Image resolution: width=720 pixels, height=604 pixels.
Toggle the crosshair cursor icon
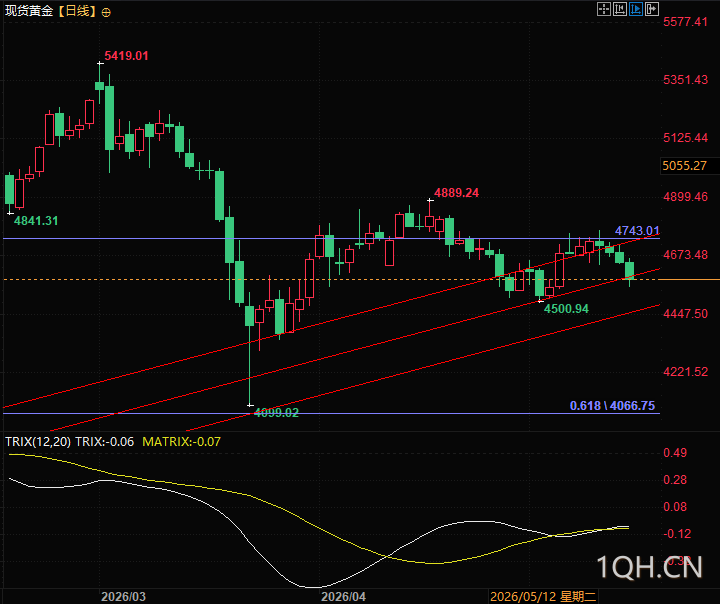coord(603,9)
